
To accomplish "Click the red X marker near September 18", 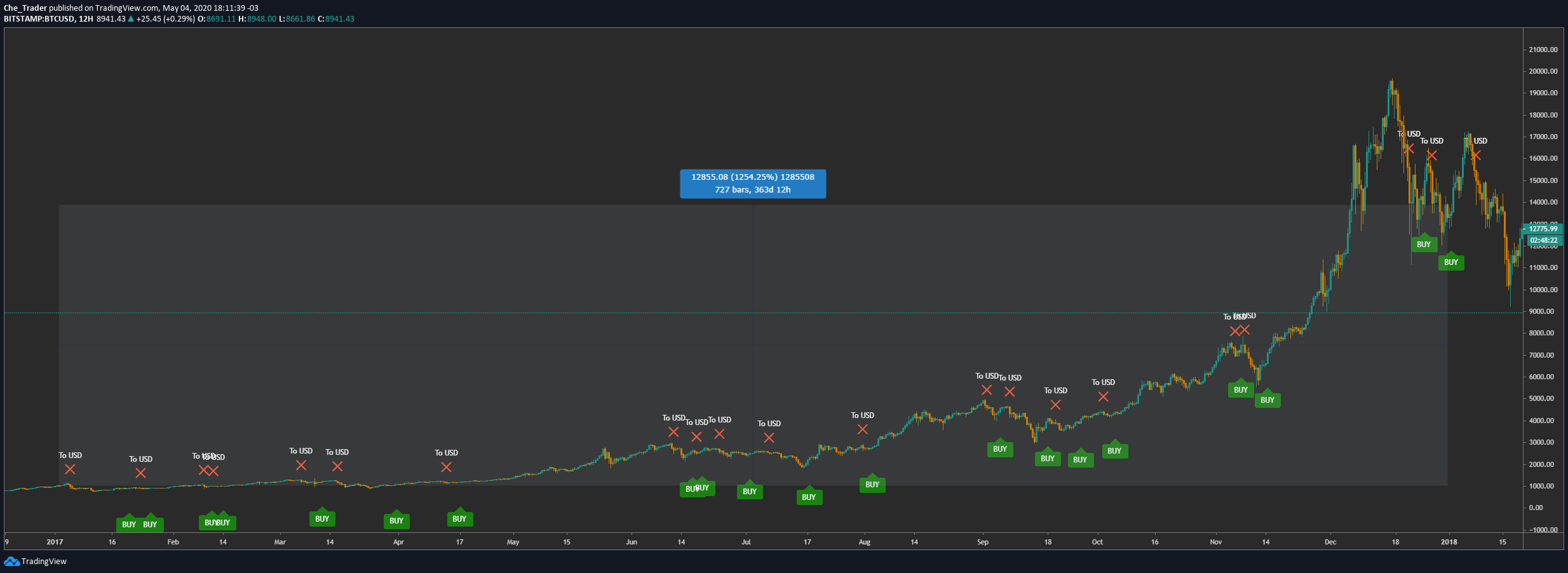I will click(x=1055, y=405).
